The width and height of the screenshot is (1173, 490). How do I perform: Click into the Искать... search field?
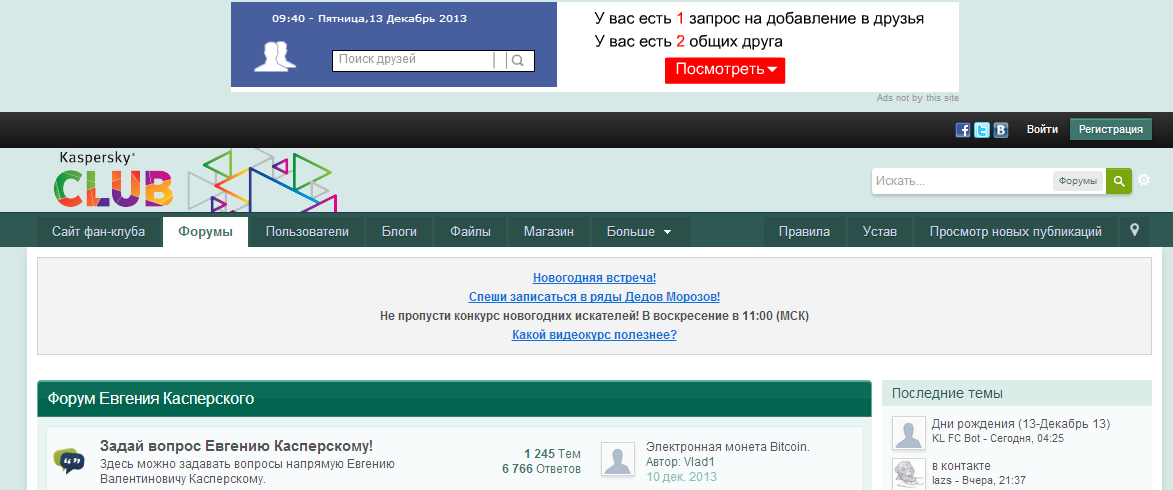[x=964, y=181]
